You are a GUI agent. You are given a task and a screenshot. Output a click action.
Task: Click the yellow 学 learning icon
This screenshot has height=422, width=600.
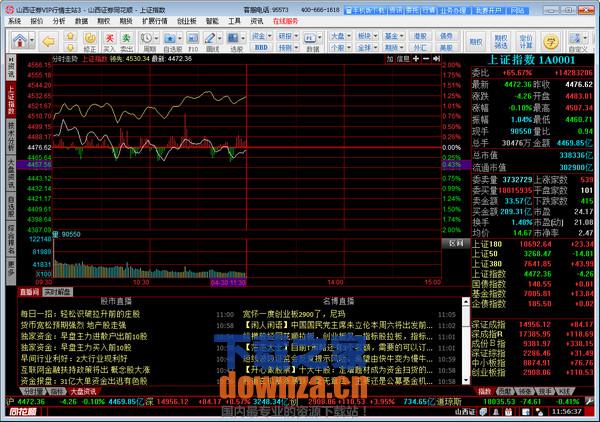(551, 41)
